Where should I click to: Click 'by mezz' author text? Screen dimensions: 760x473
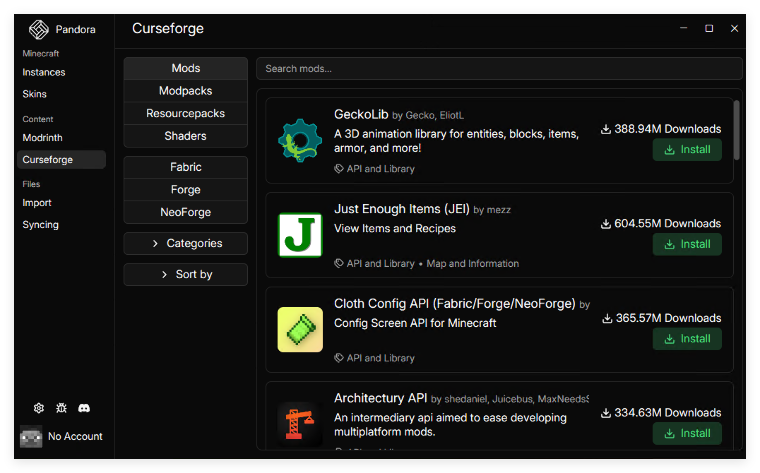pos(492,210)
